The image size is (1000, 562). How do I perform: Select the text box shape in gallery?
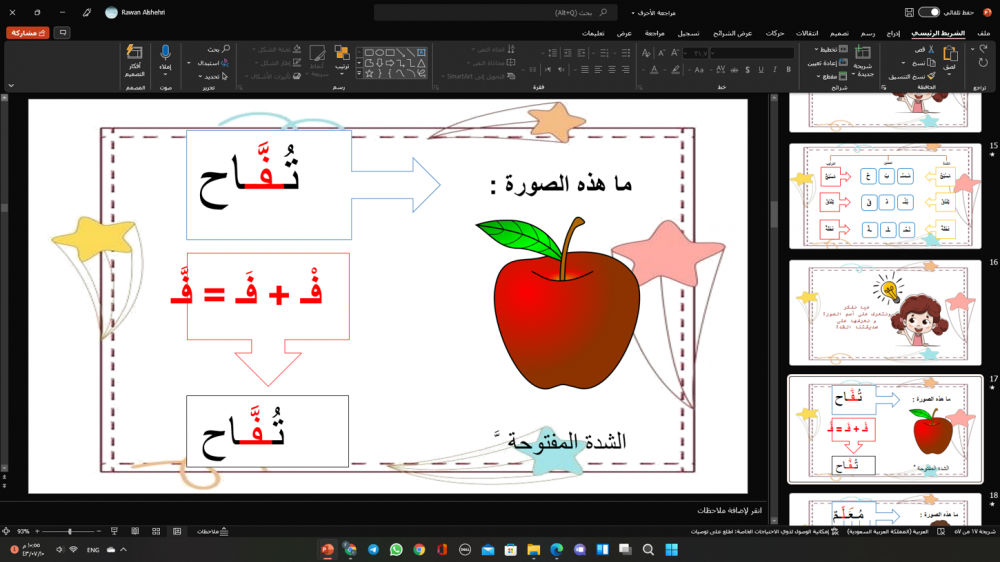coord(422,52)
